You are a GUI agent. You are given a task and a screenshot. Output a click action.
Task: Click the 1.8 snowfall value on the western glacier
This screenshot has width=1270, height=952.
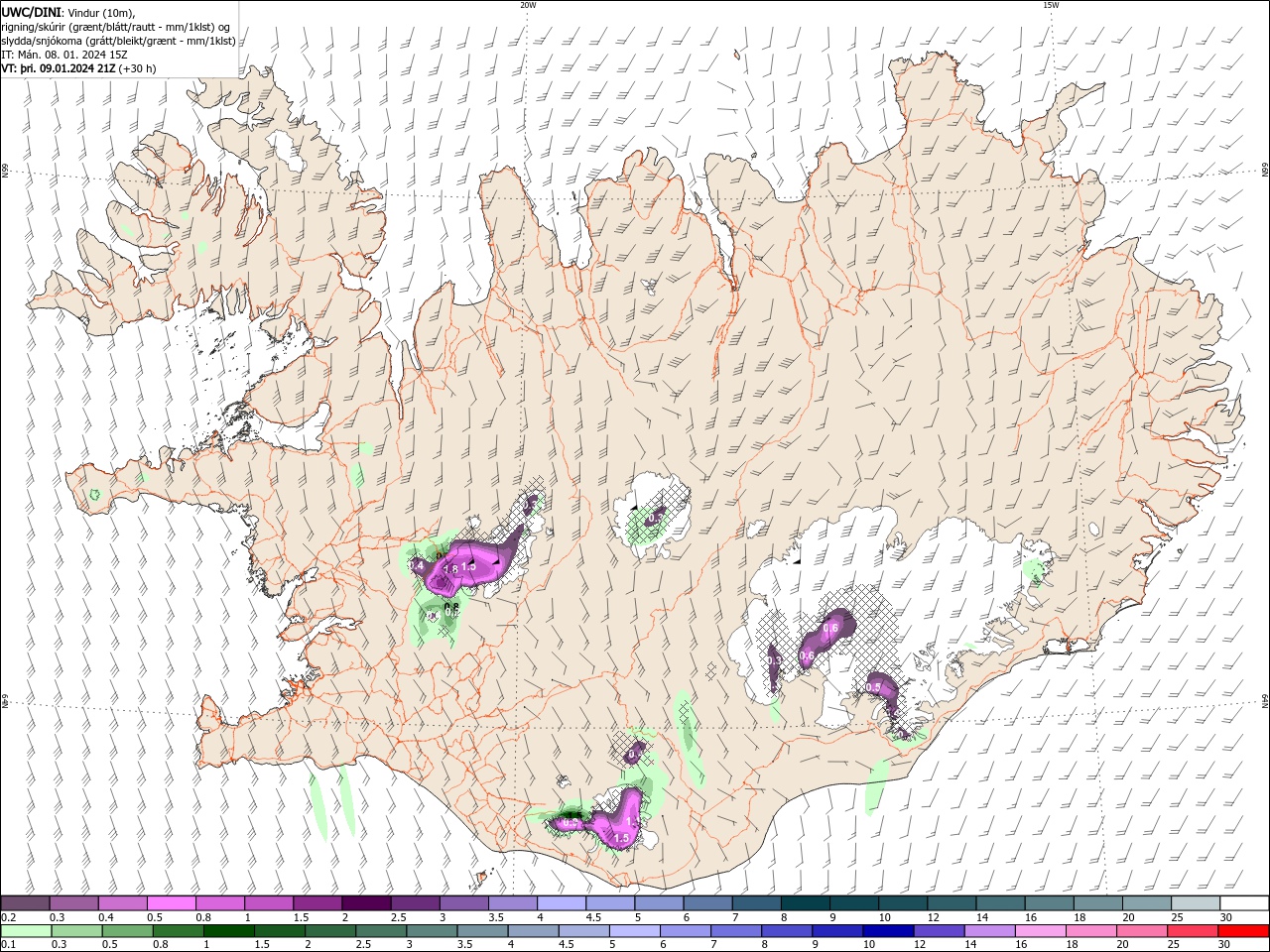pyautogui.click(x=450, y=569)
